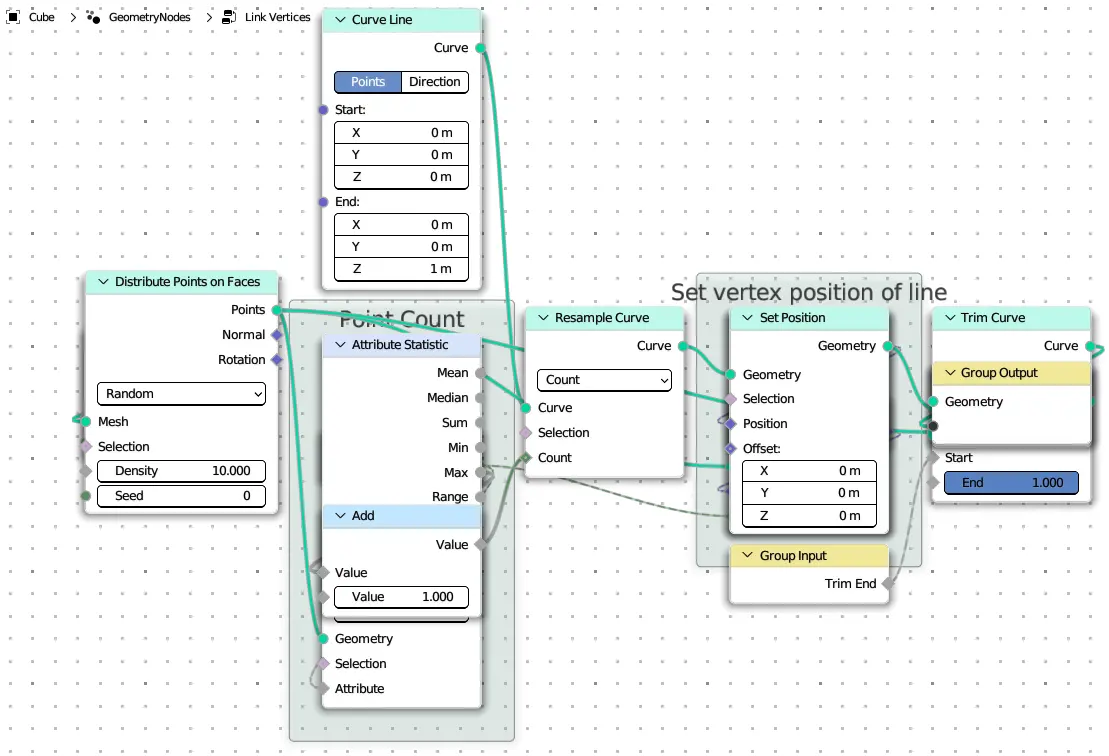Click the Attribute input socket
The image size is (1109, 756).
coord(323,689)
